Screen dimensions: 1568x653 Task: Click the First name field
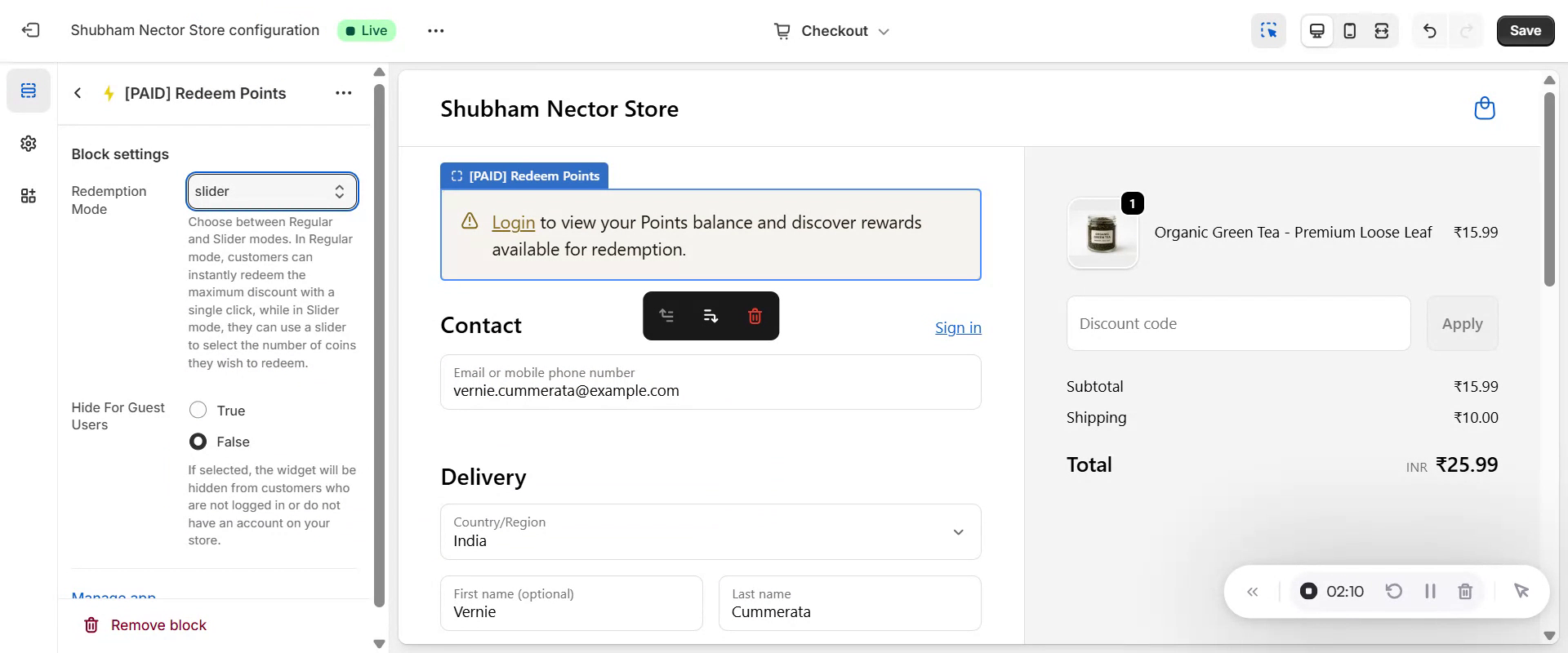[572, 603]
